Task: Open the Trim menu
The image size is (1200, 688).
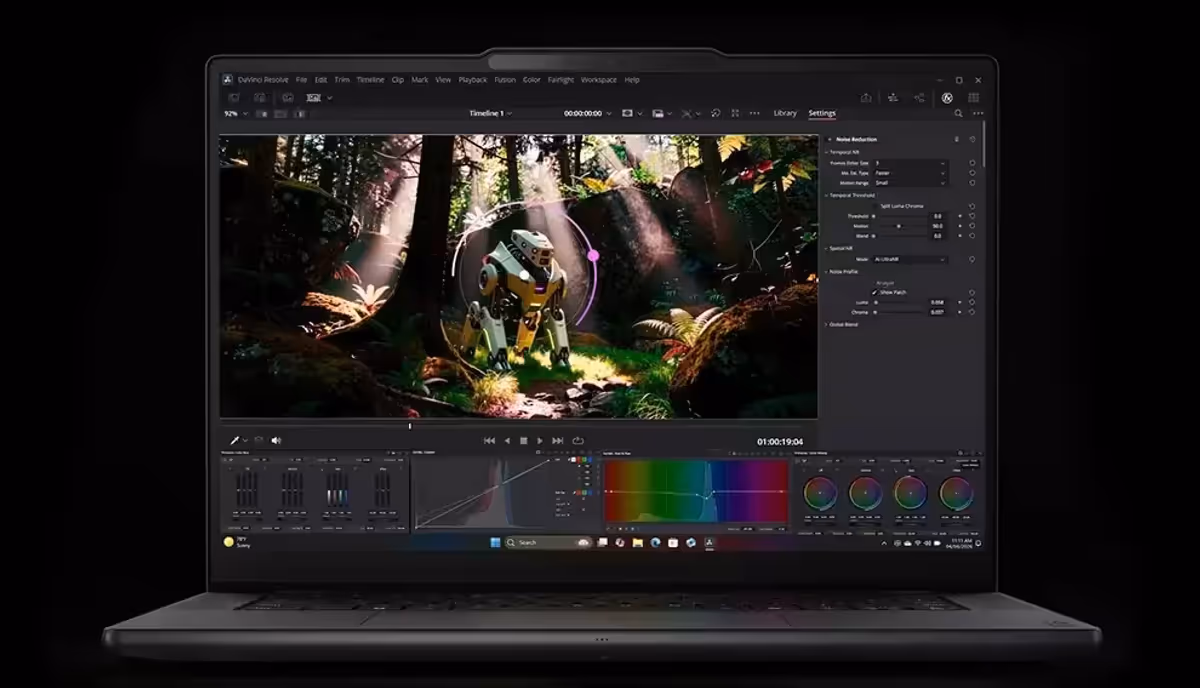Action: 342,80
